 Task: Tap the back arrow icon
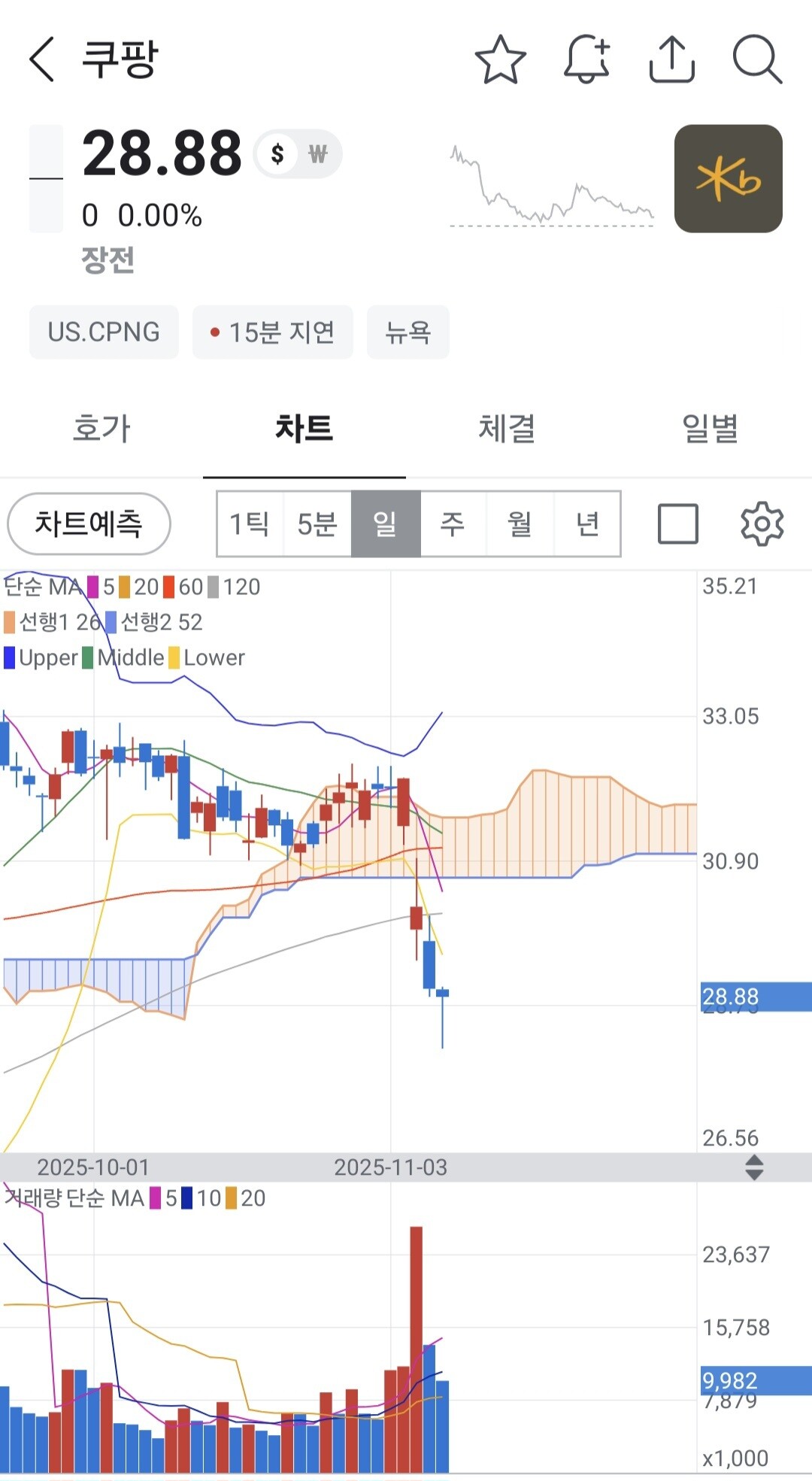click(x=42, y=59)
